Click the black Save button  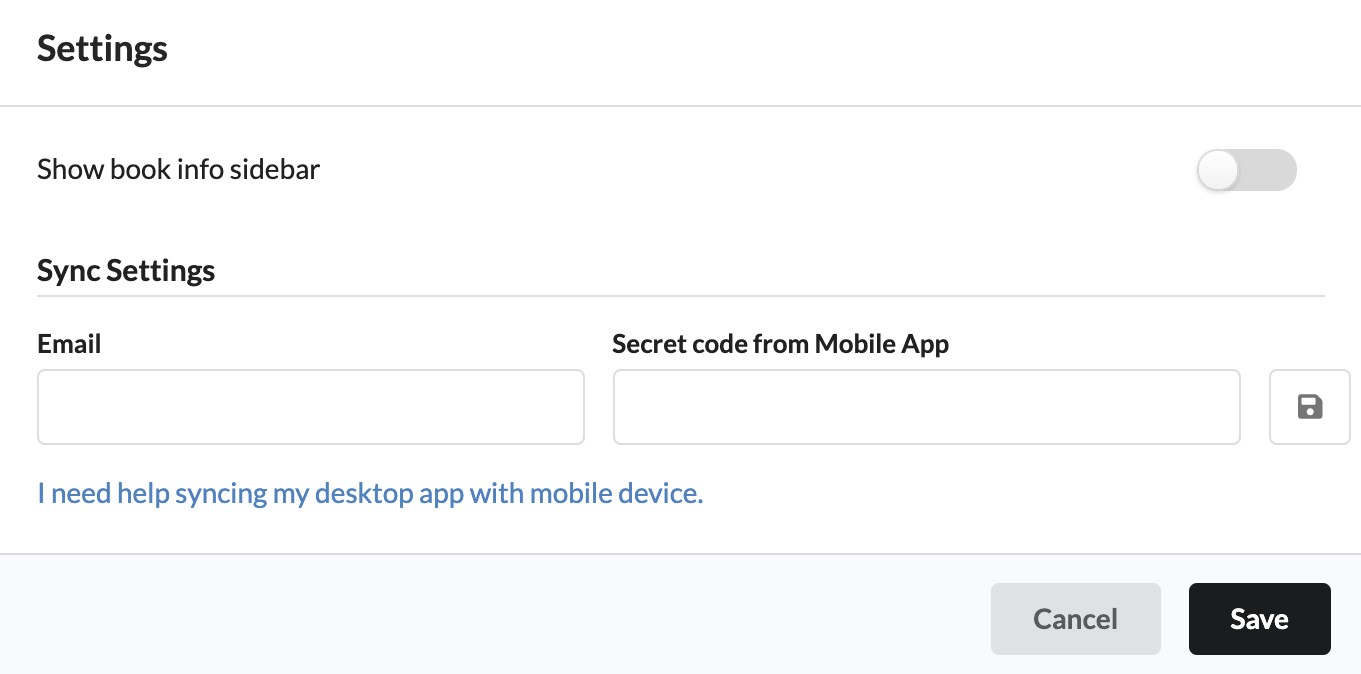pyautogui.click(x=1260, y=619)
